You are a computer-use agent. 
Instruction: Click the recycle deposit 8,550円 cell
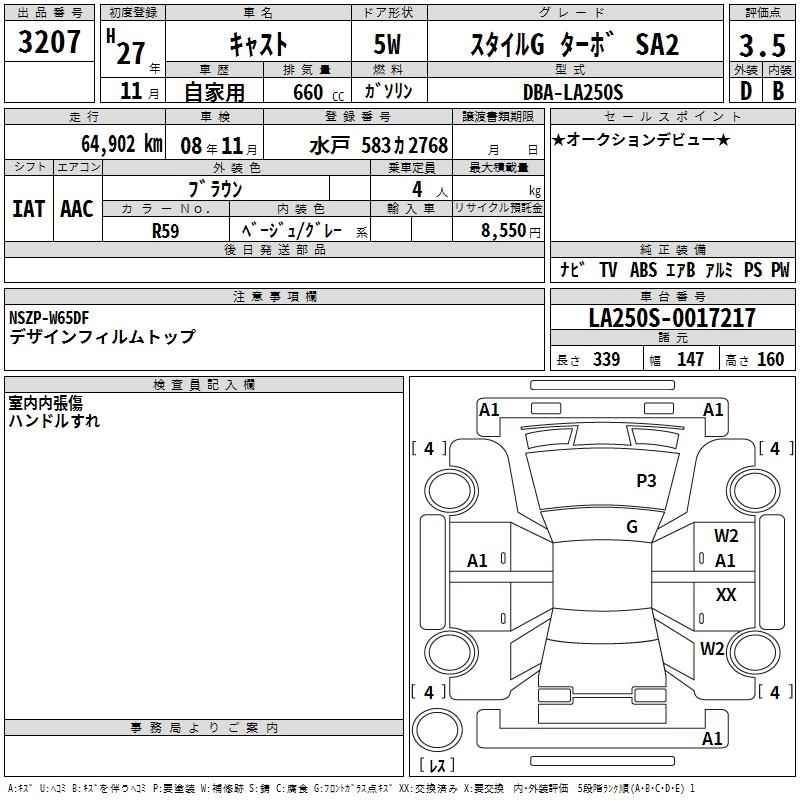[x=498, y=230]
